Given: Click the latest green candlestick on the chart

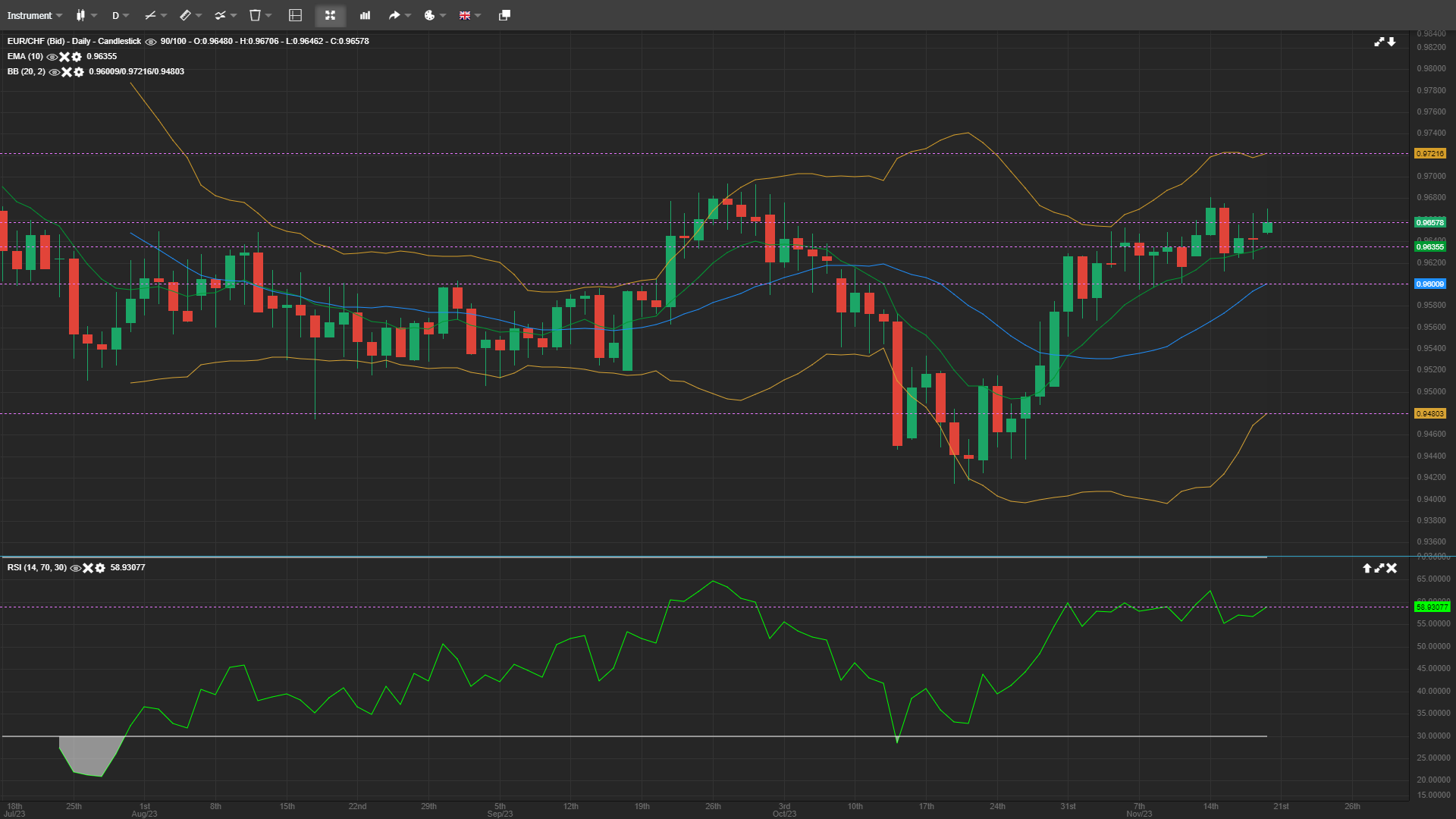Looking at the screenshot, I should tap(1267, 227).
